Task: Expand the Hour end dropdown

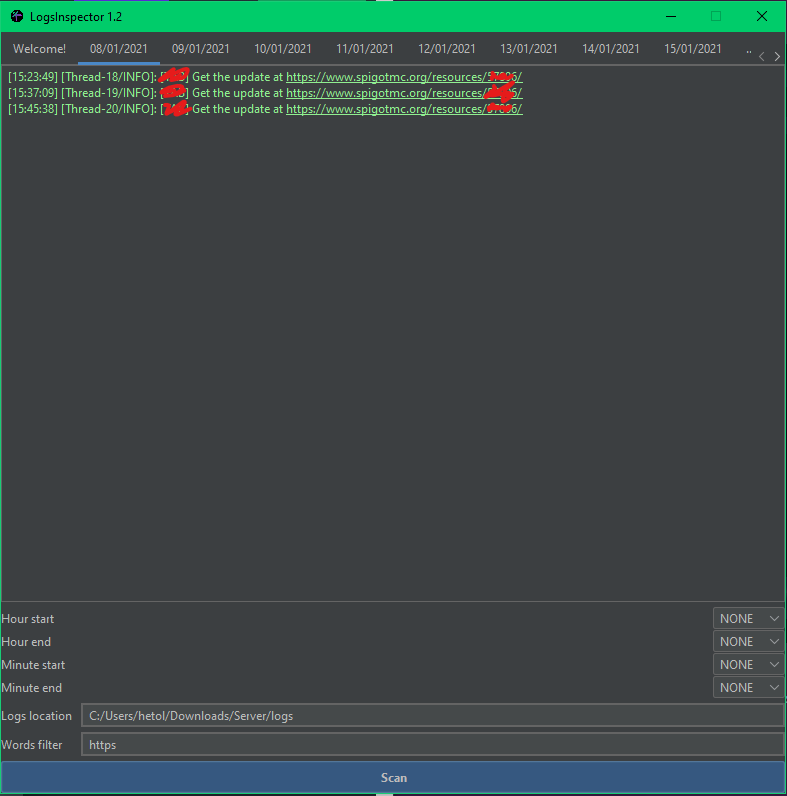Action: pos(748,642)
